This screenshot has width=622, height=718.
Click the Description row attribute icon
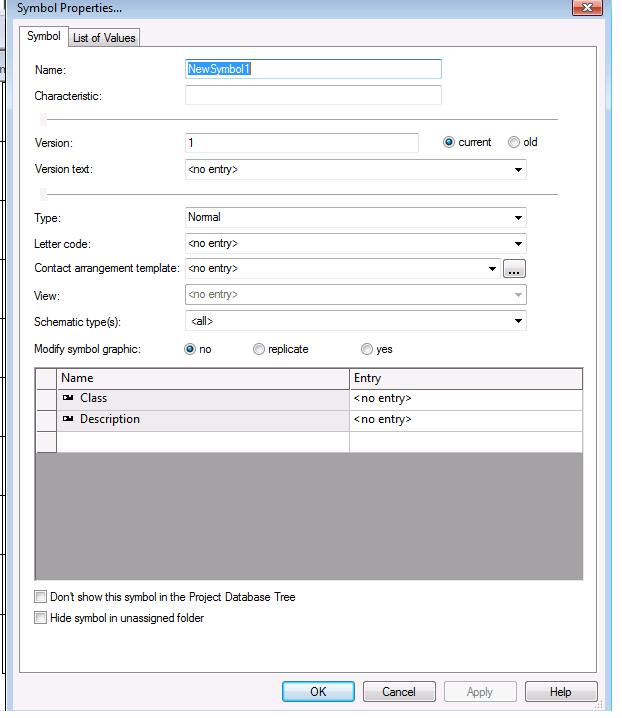[68, 419]
